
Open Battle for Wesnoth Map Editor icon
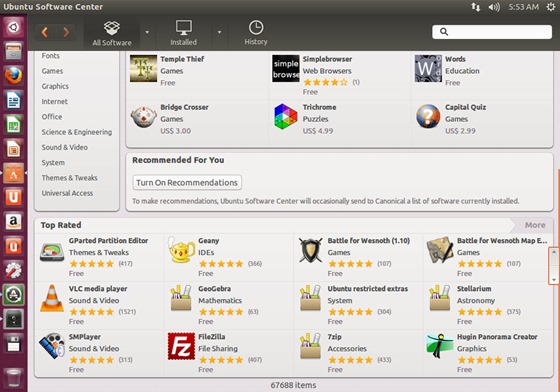click(x=440, y=250)
